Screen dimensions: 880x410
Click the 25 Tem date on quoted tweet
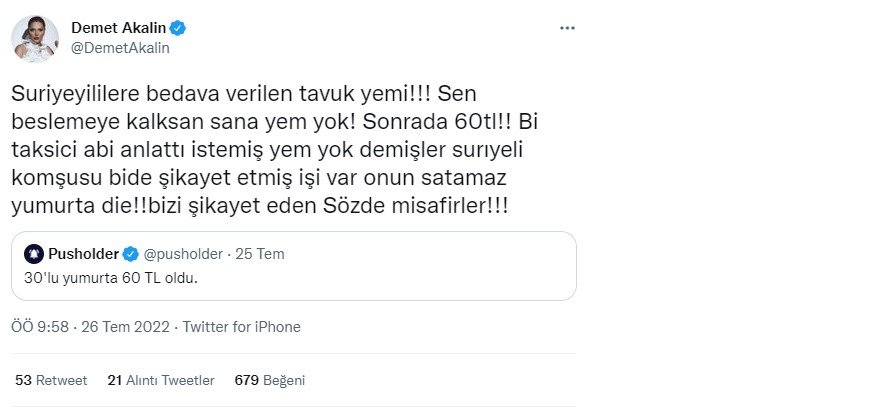pos(263,253)
